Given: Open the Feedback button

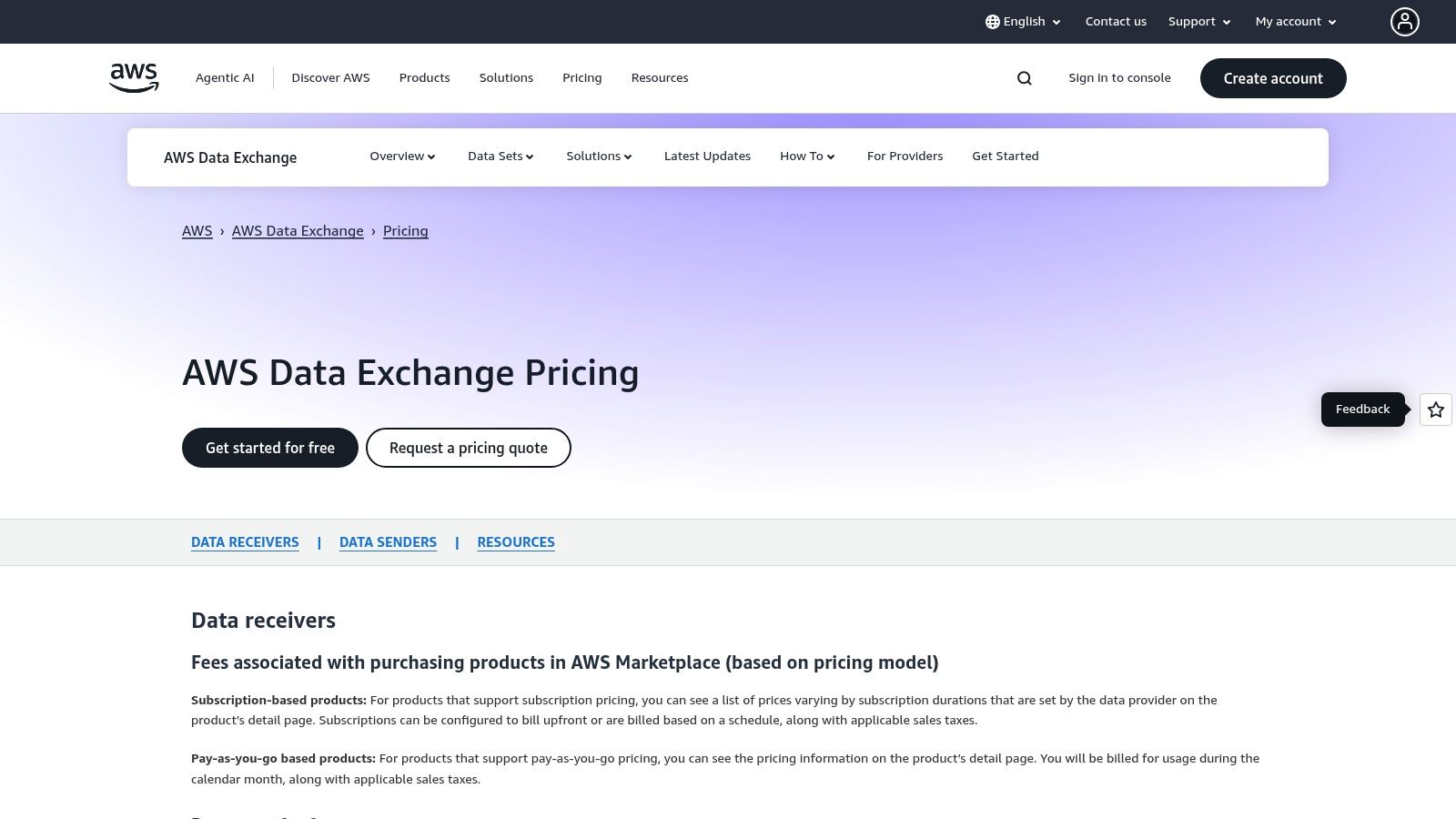Looking at the screenshot, I should 1363,409.
